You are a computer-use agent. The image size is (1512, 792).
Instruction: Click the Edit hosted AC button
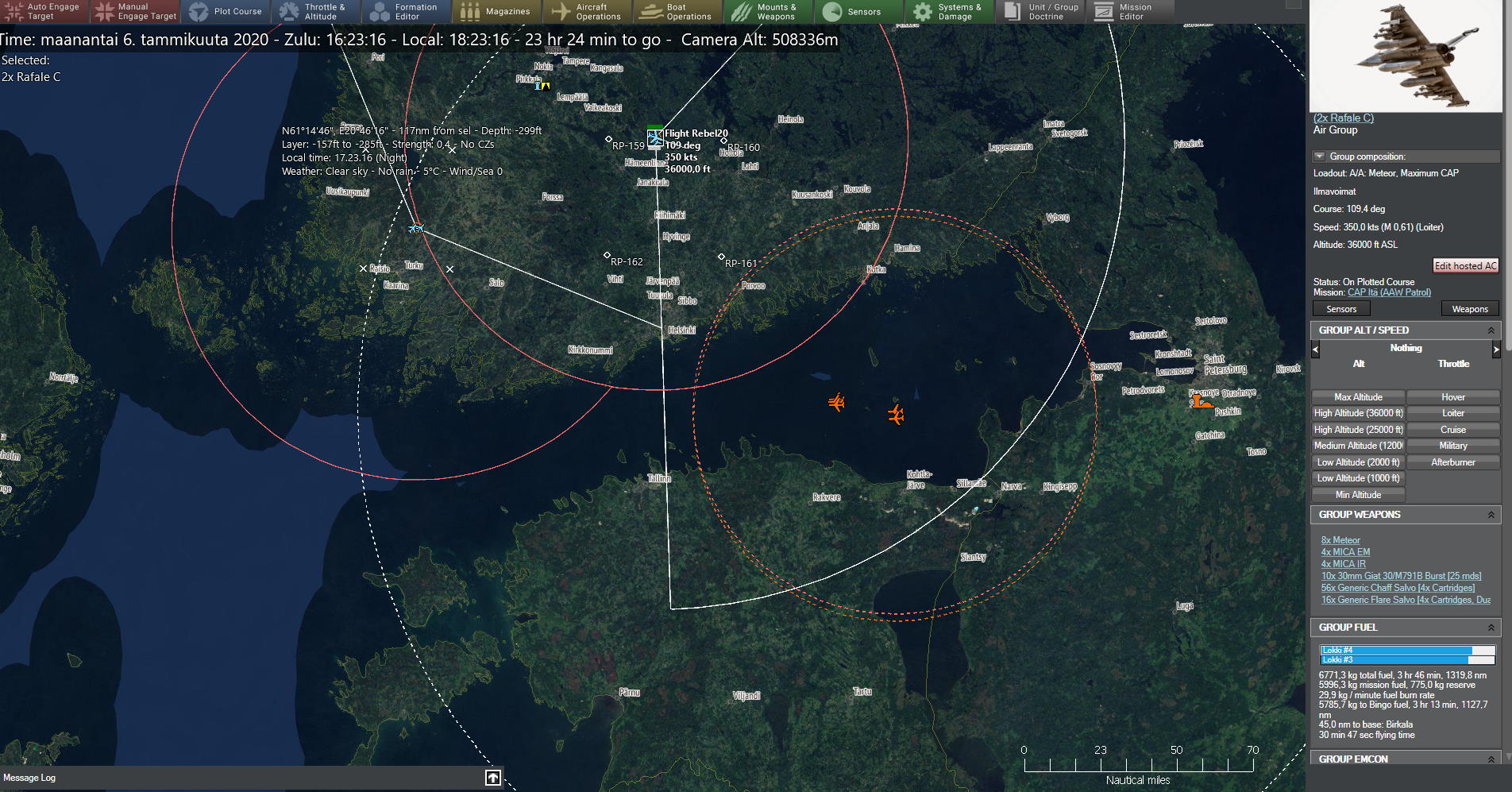1465,266
